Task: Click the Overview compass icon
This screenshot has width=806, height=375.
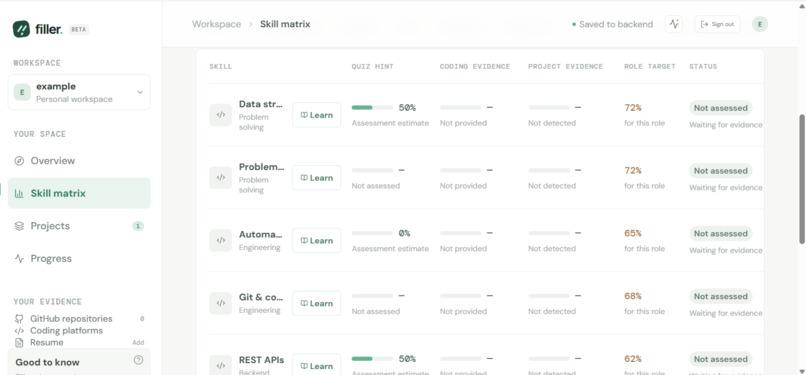Action: pos(19,161)
